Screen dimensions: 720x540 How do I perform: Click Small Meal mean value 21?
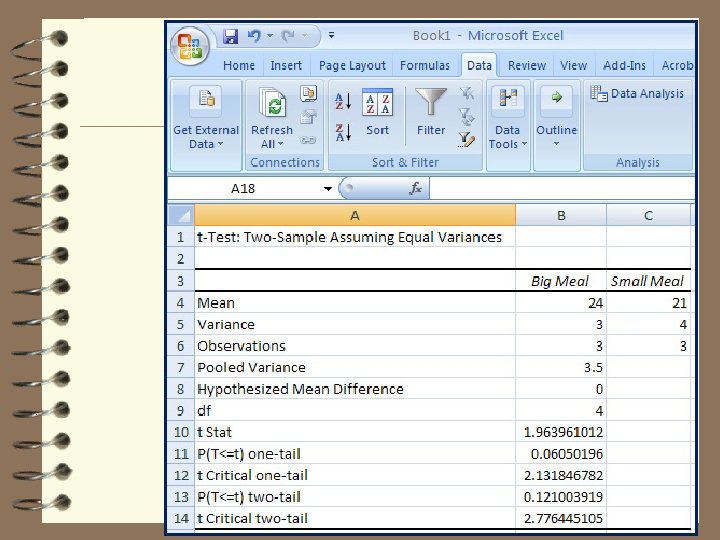[x=648, y=303]
